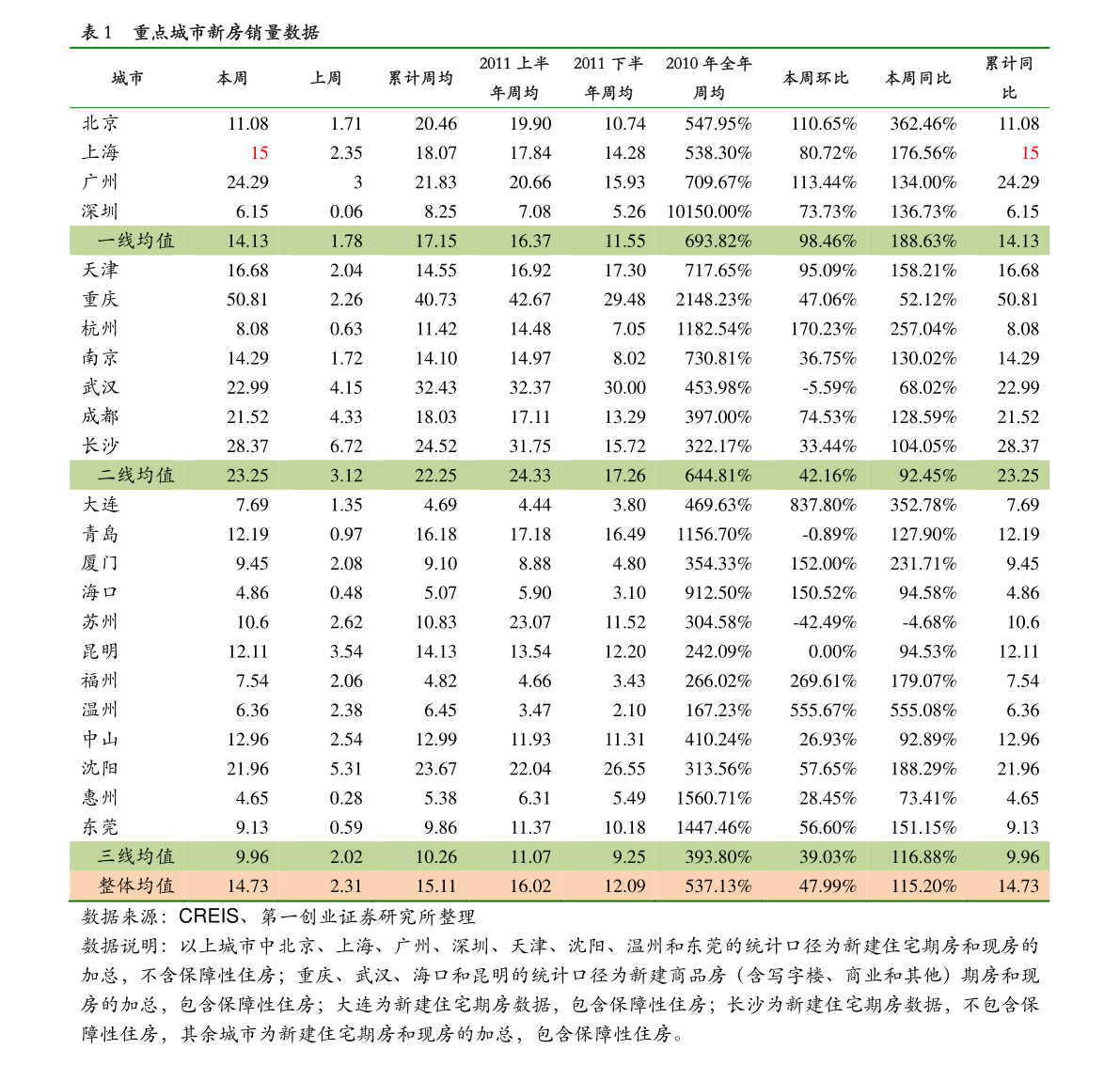Click the 一线均值 row label
Screen dimensions: 1120x1065
tap(135, 241)
